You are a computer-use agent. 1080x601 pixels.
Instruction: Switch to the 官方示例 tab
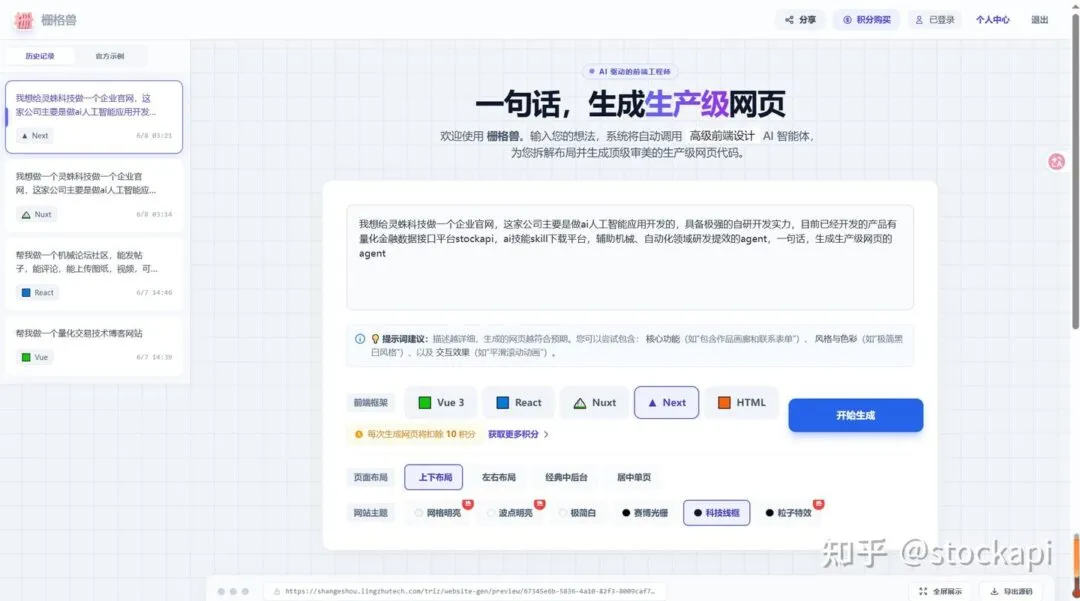110,56
